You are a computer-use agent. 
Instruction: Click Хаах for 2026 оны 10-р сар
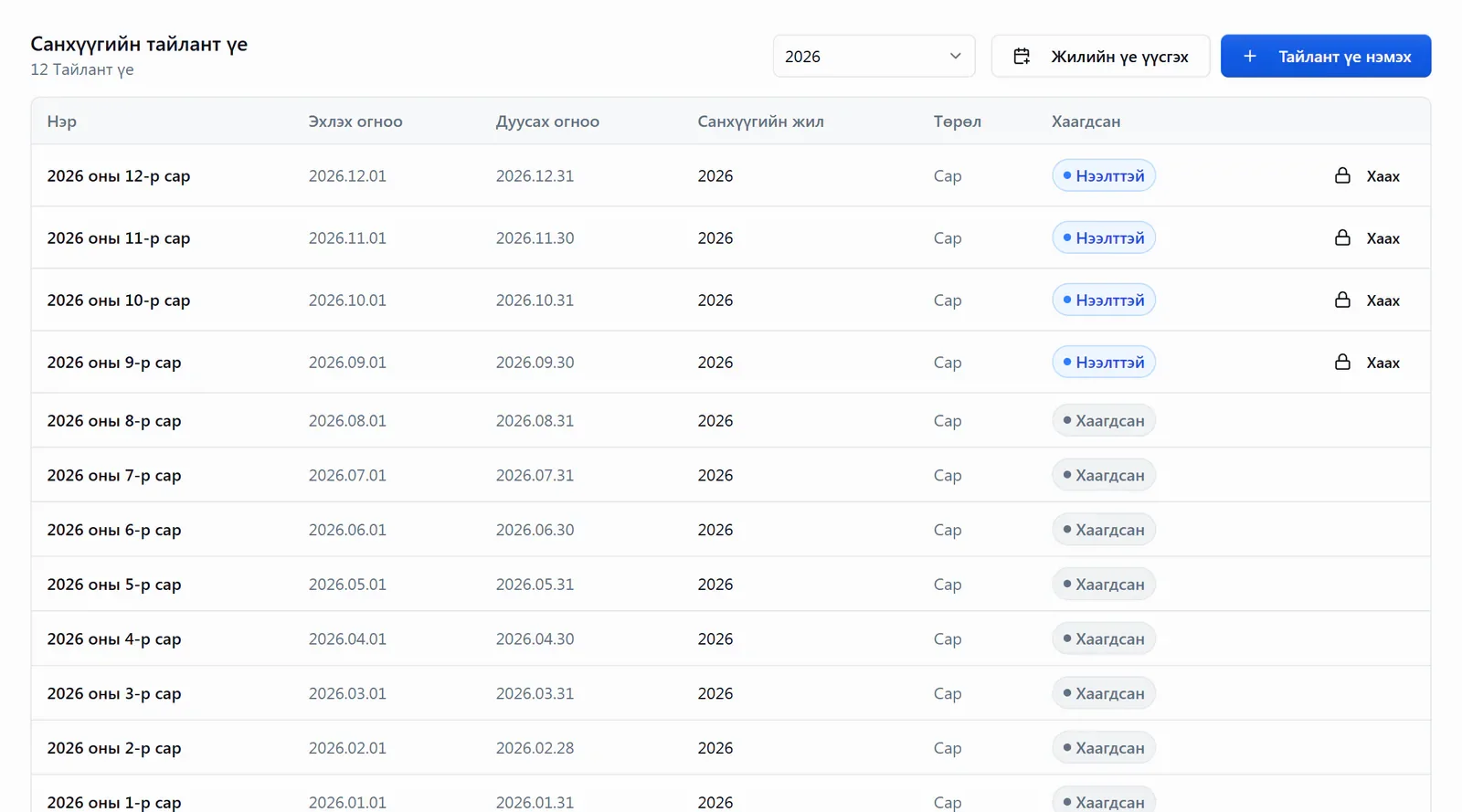[1367, 300]
